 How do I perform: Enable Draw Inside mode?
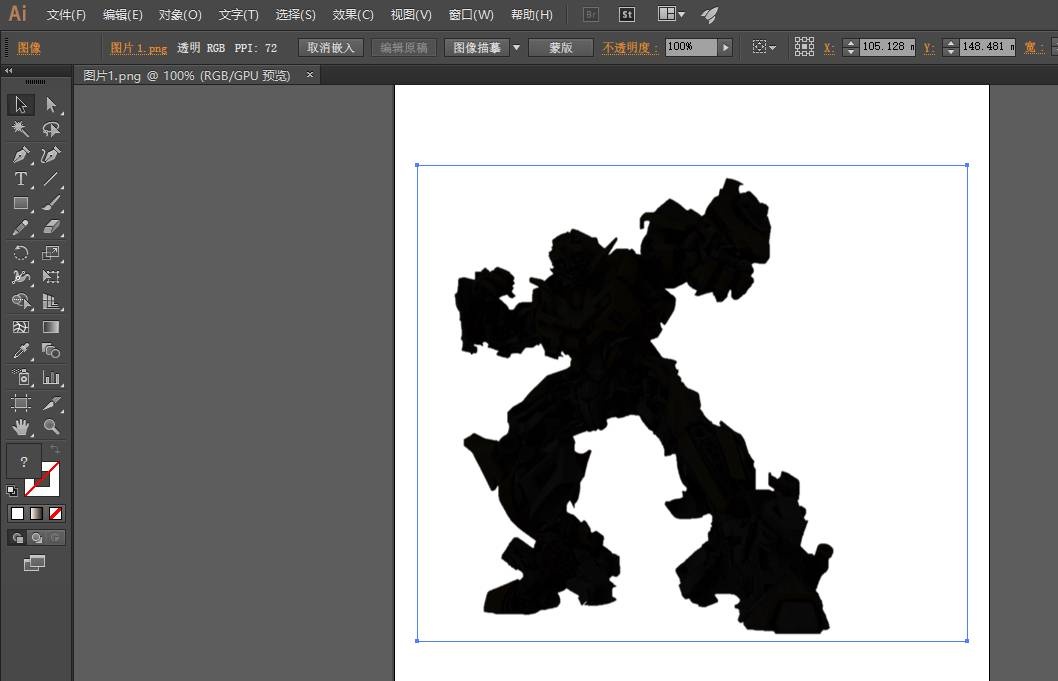pos(55,538)
